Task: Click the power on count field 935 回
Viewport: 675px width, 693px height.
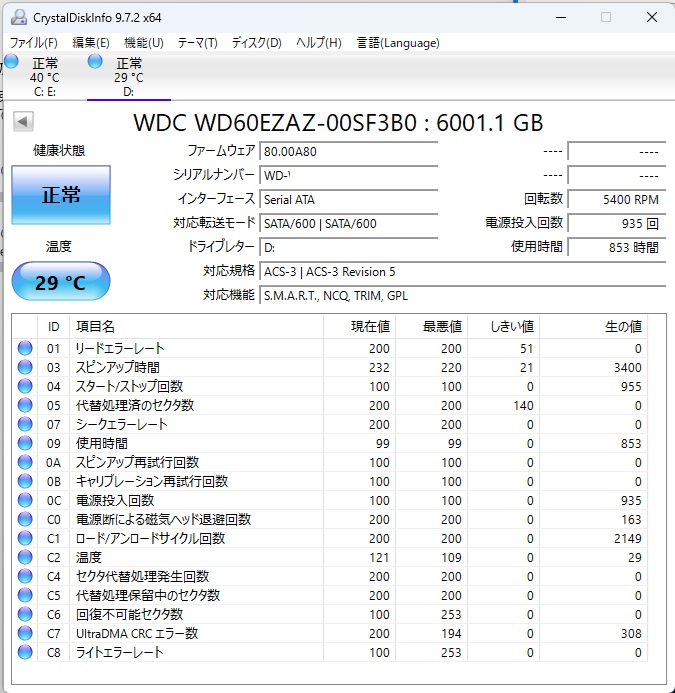Action: pyautogui.click(x=617, y=223)
